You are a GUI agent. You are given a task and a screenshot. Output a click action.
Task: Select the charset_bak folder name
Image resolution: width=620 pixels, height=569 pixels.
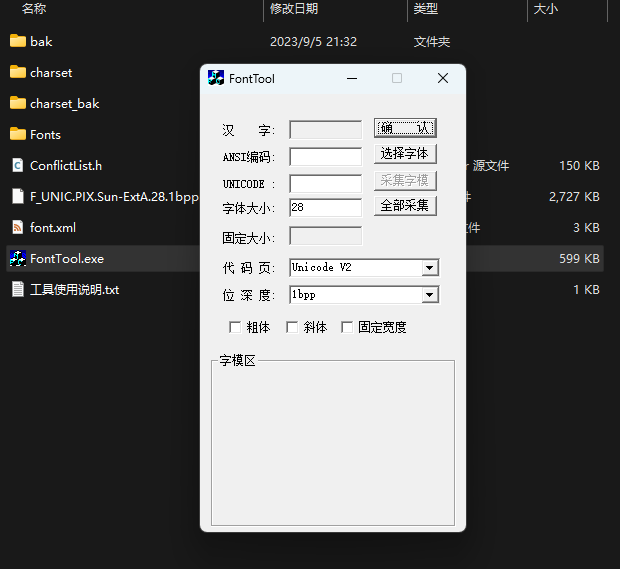click(x=64, y=104)
